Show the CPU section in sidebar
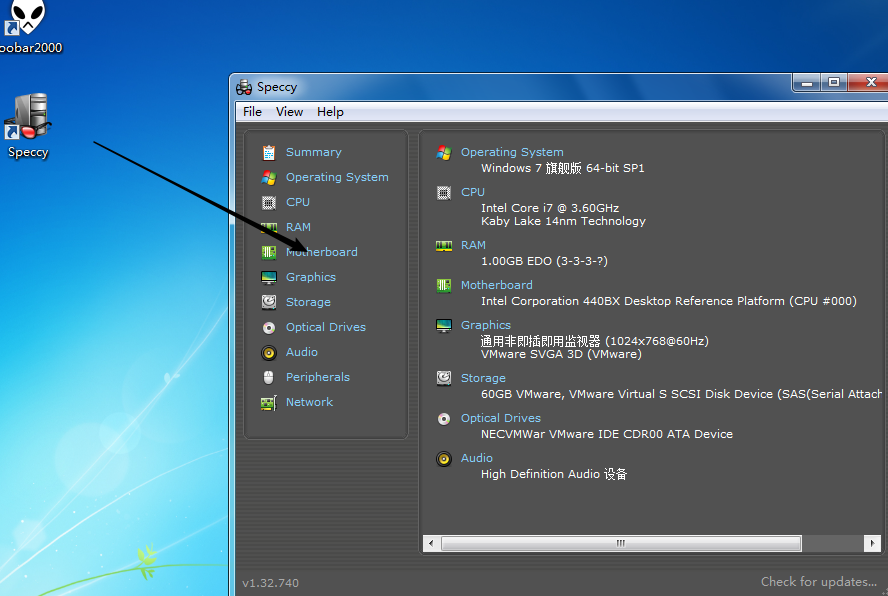 298,202
